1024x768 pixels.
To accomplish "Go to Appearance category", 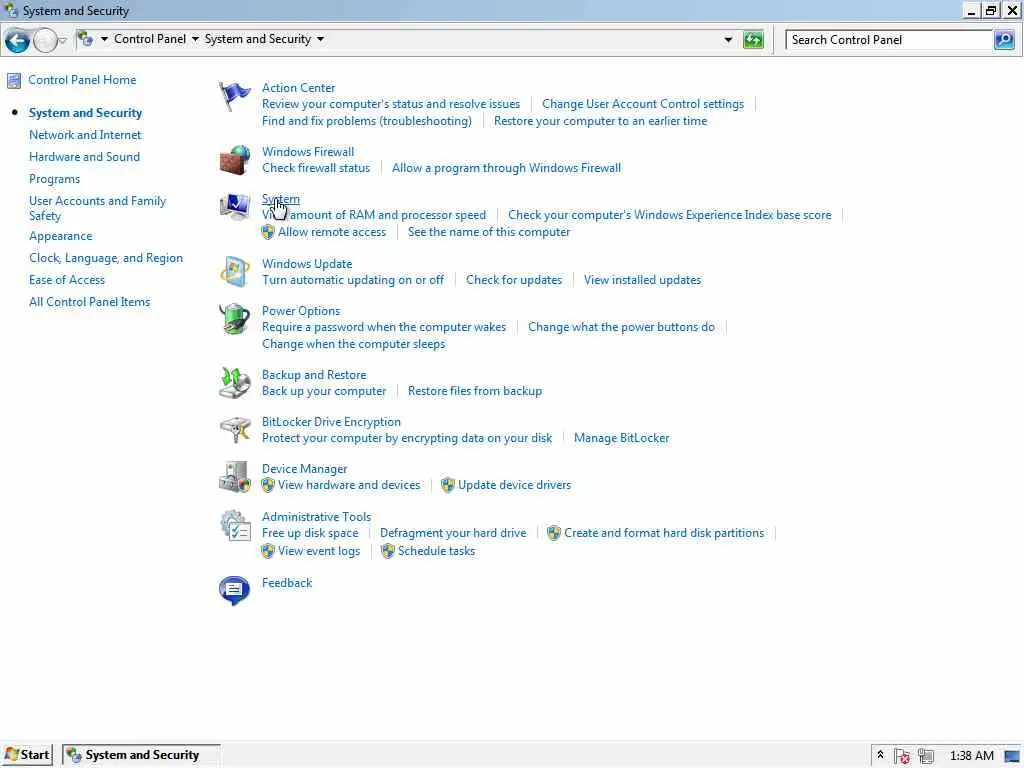I will coord(60,236).
